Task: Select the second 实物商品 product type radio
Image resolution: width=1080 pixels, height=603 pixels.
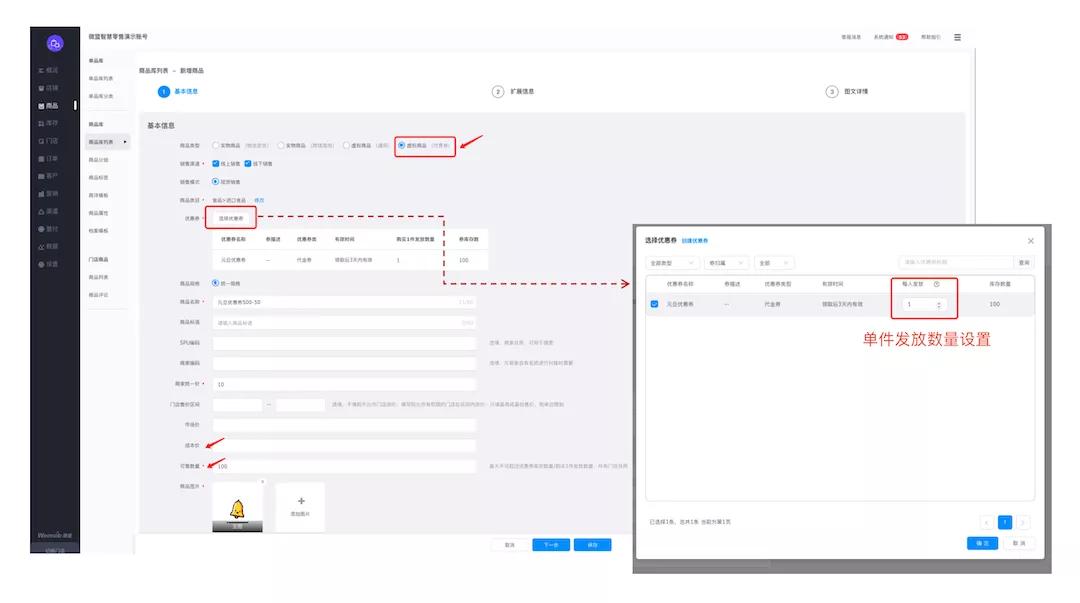Action: [x=281, y=145]
